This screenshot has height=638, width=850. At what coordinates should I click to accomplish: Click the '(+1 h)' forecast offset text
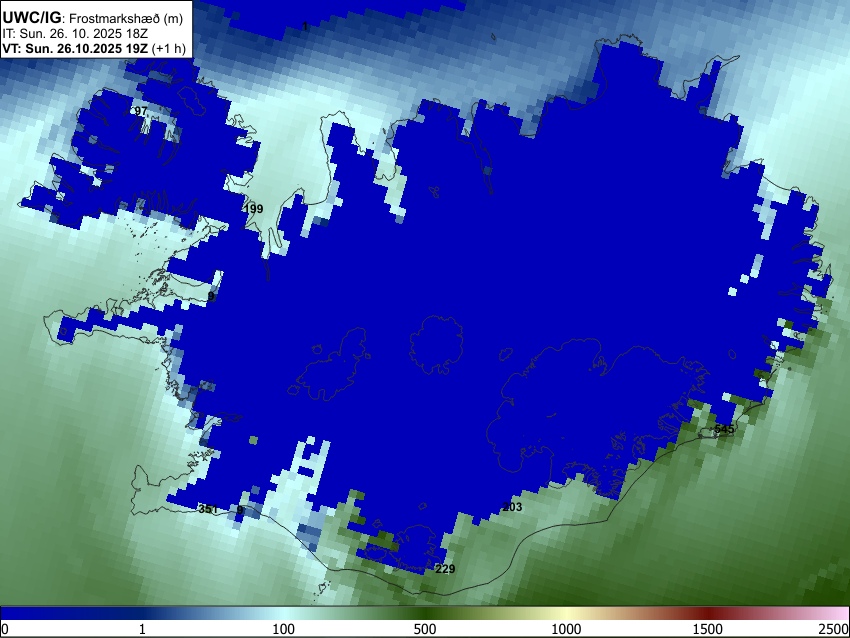point(169,48)
